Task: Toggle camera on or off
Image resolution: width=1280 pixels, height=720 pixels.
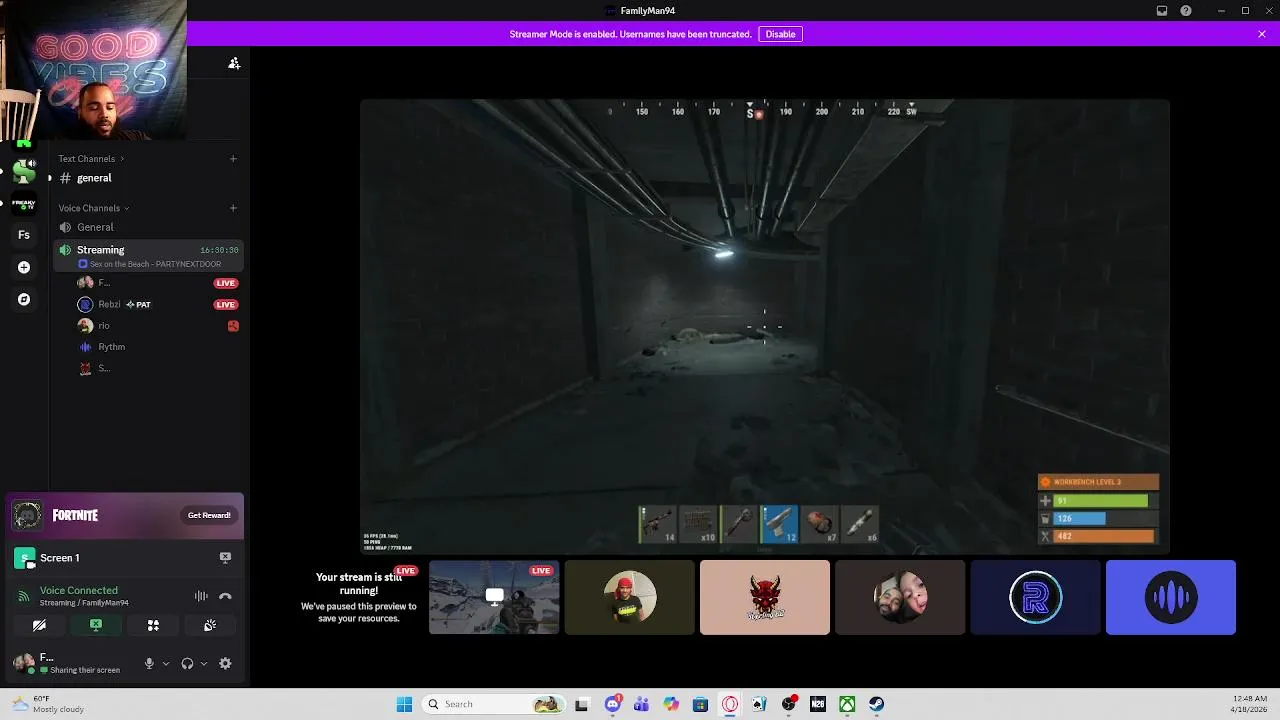Action: tap(39, 625)
